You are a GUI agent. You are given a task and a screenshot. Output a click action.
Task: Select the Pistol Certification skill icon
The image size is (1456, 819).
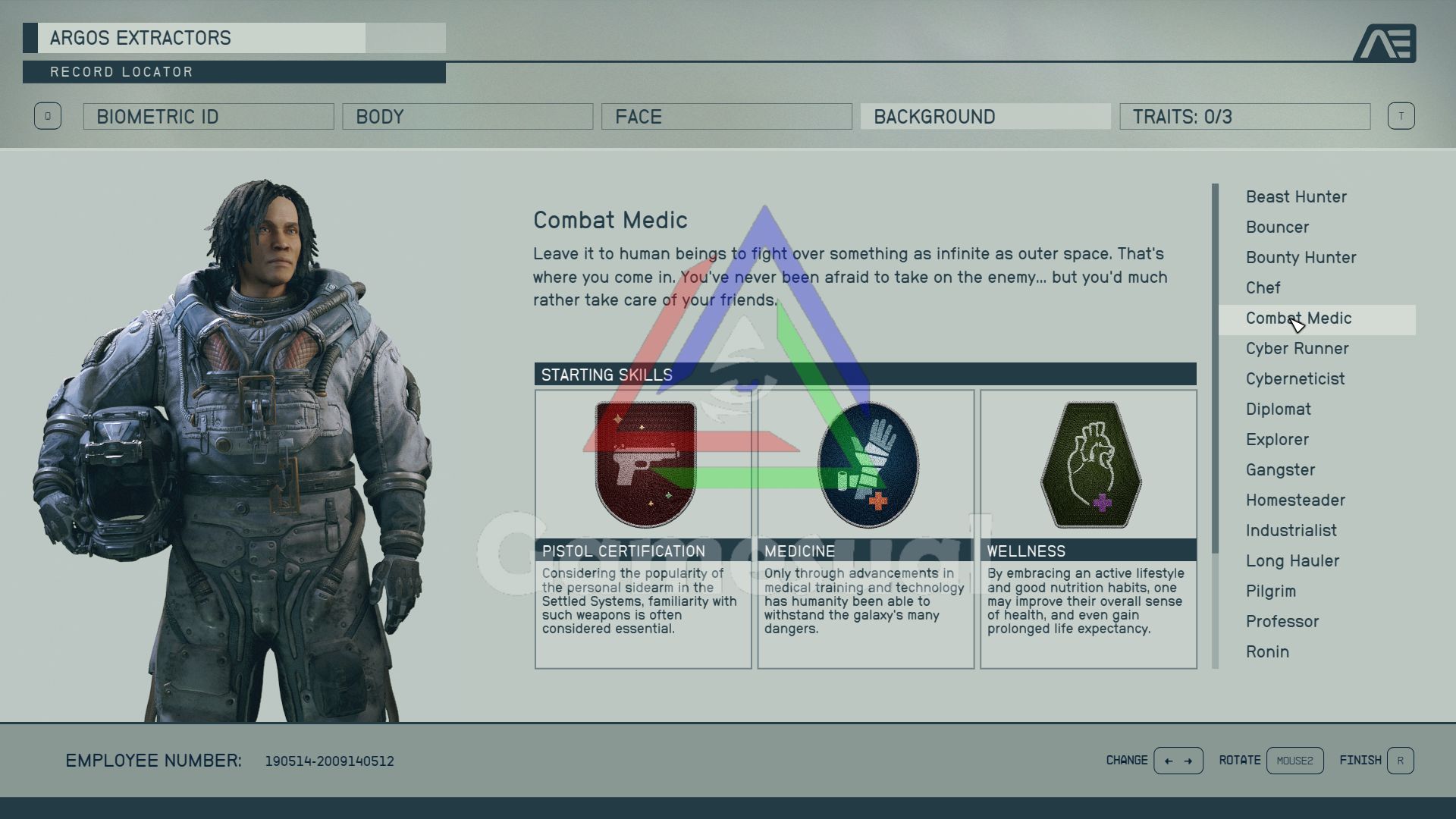click(643, 463)
